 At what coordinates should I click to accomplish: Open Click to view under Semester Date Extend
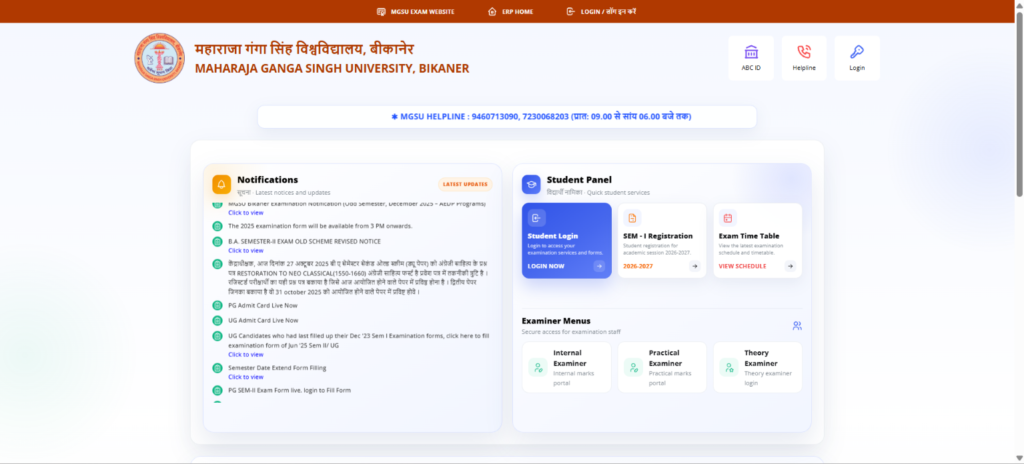pos(246,377)
